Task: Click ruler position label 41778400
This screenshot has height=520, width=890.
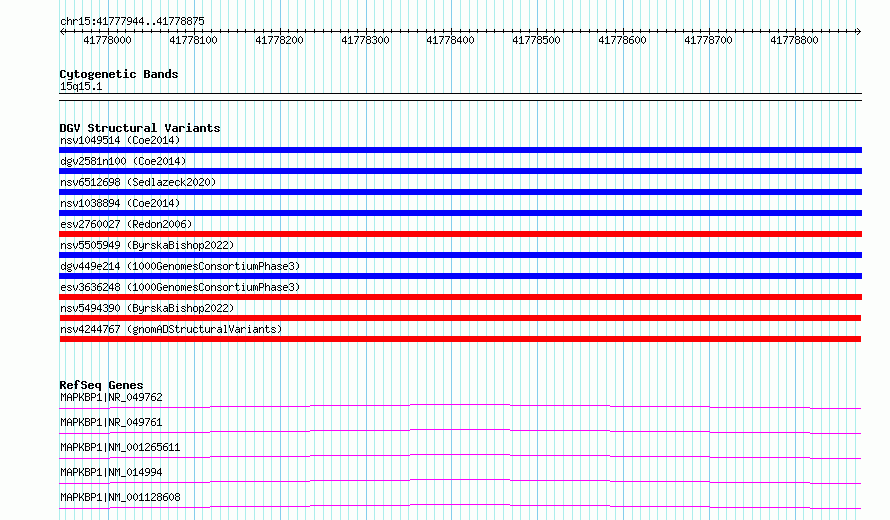Action: [451, 40]
